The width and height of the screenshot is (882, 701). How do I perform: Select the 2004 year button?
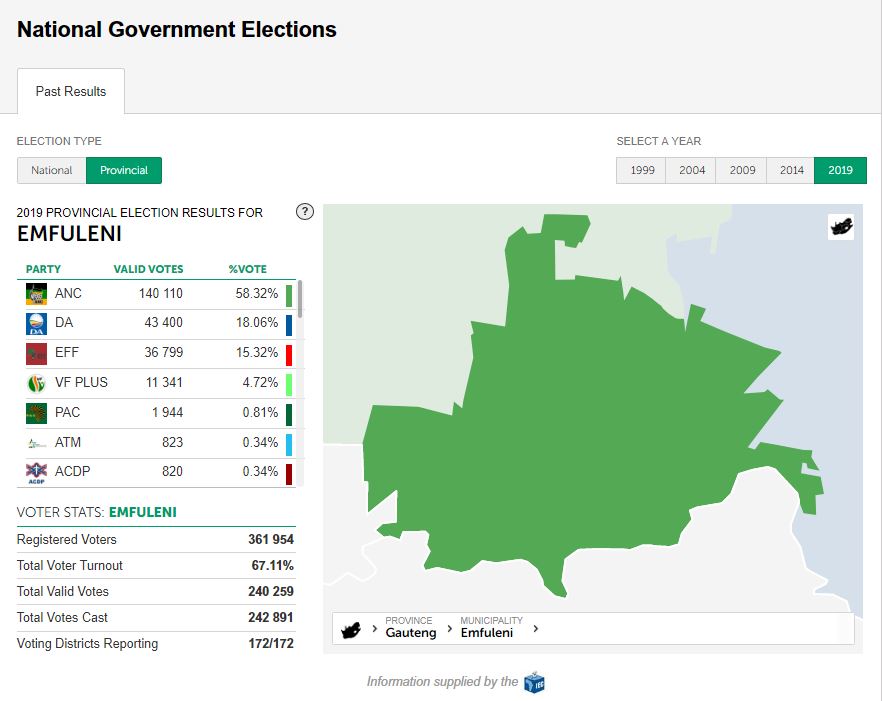[x=692, y=171]
